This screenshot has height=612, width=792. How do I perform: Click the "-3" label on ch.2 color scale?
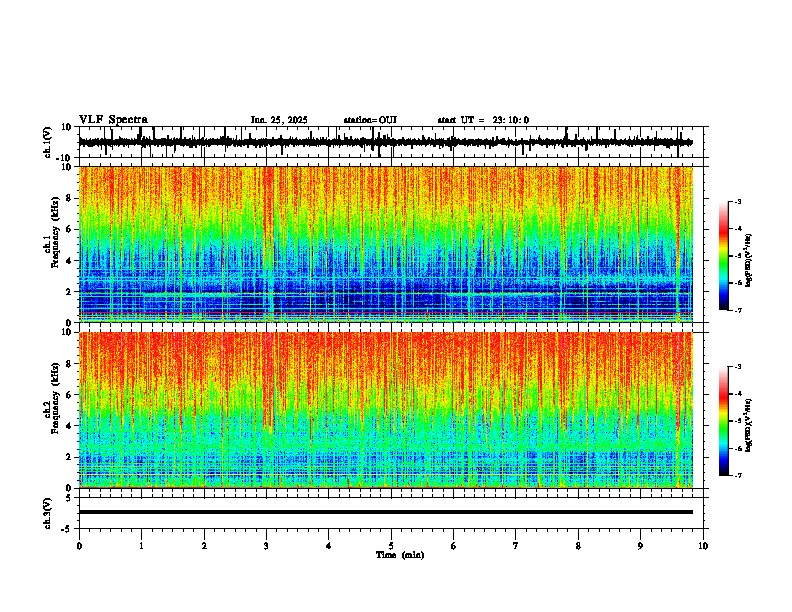738,367
